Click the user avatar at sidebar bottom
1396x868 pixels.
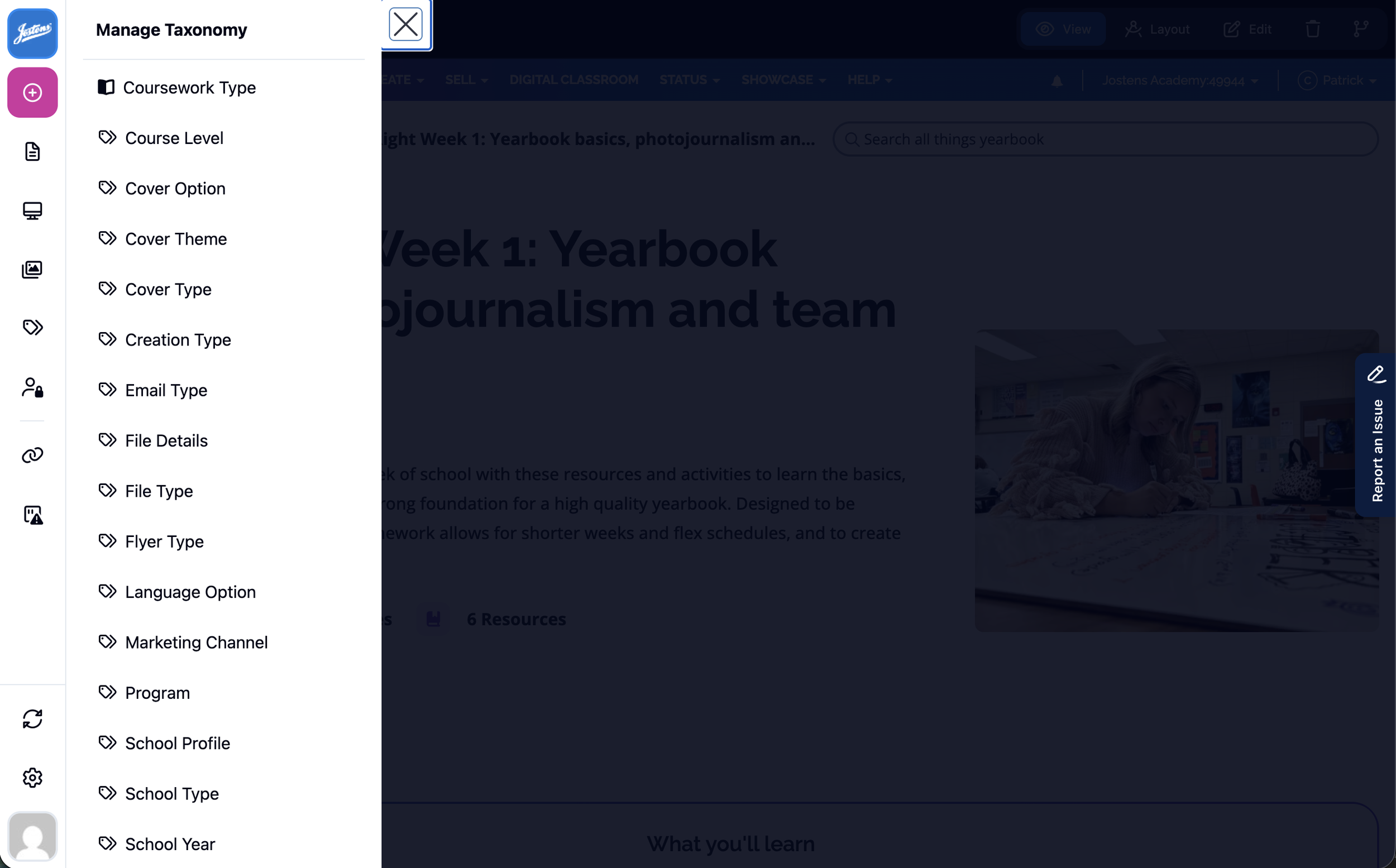coord(32,837)
